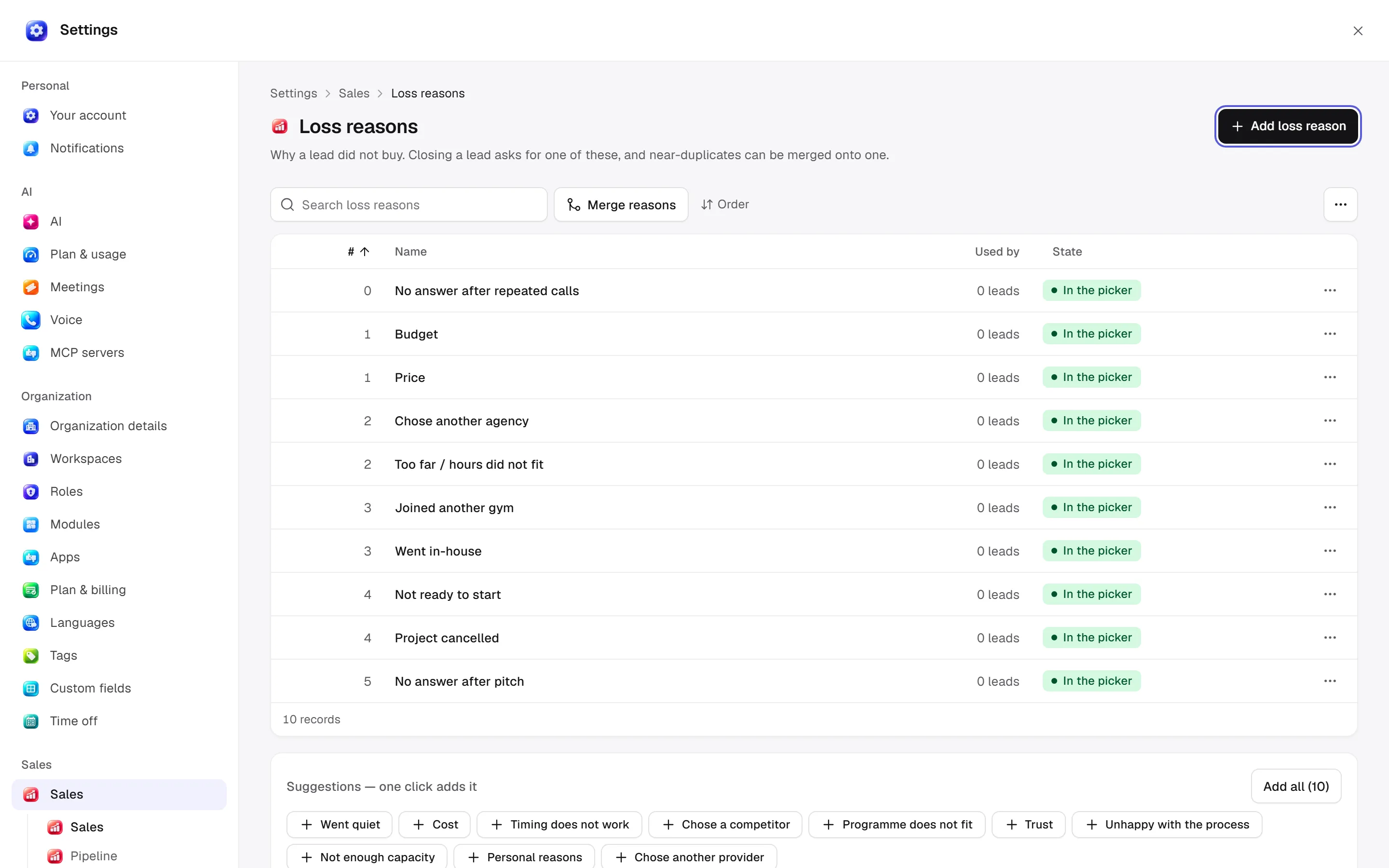Open the Workspaces icon
This screenshot has width=1389, height=868.
click(x=31, y=459)
